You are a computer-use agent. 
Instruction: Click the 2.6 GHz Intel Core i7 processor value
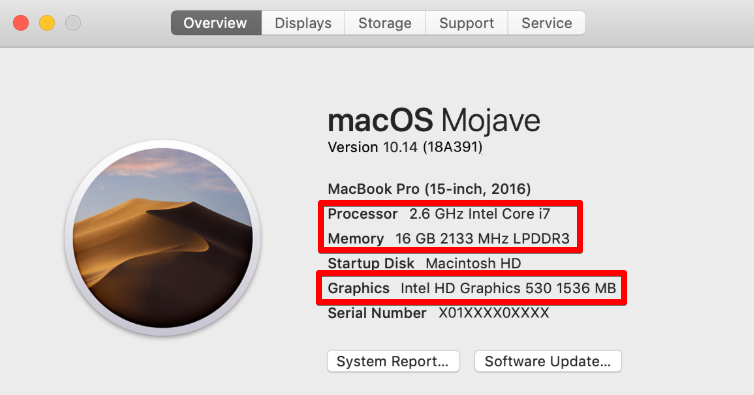[479, 214]
